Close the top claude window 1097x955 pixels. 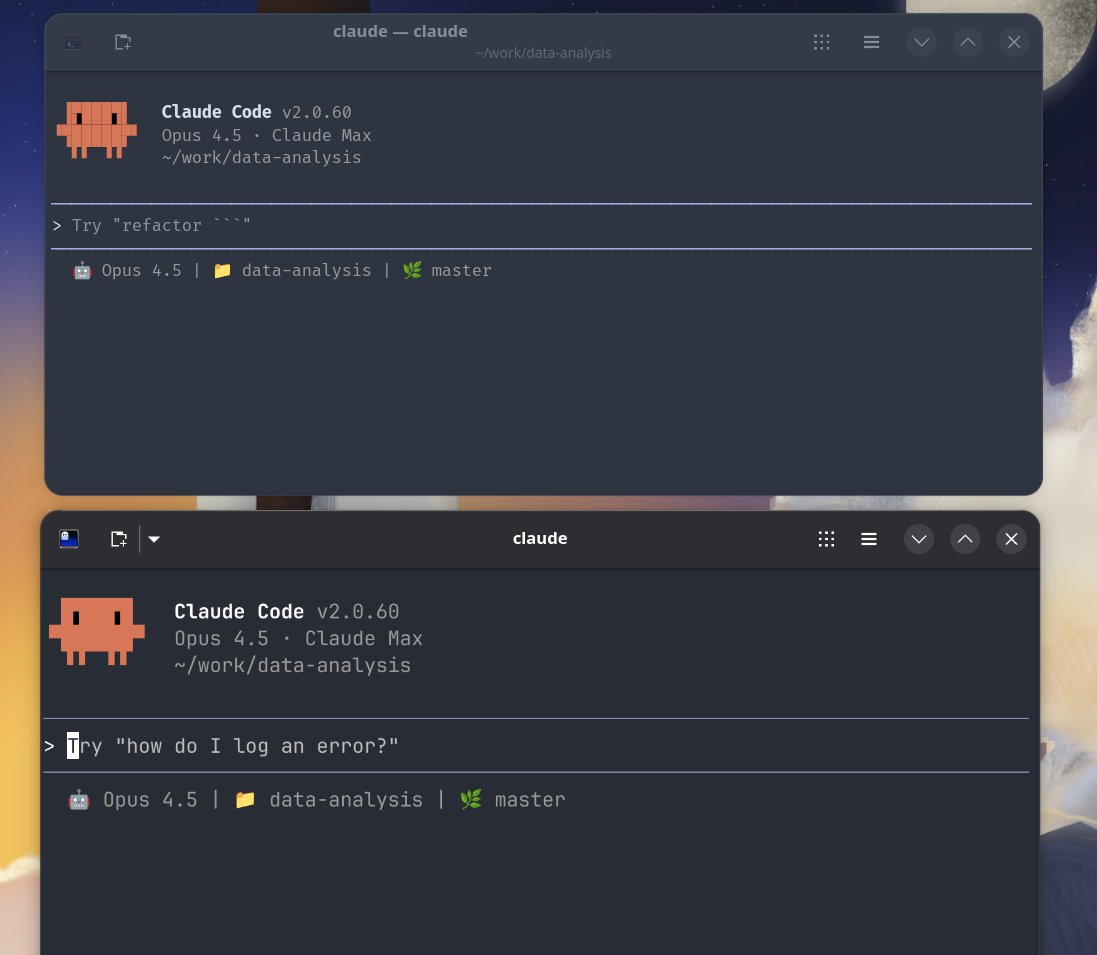pyautogui.click(x=1014, y=42)
